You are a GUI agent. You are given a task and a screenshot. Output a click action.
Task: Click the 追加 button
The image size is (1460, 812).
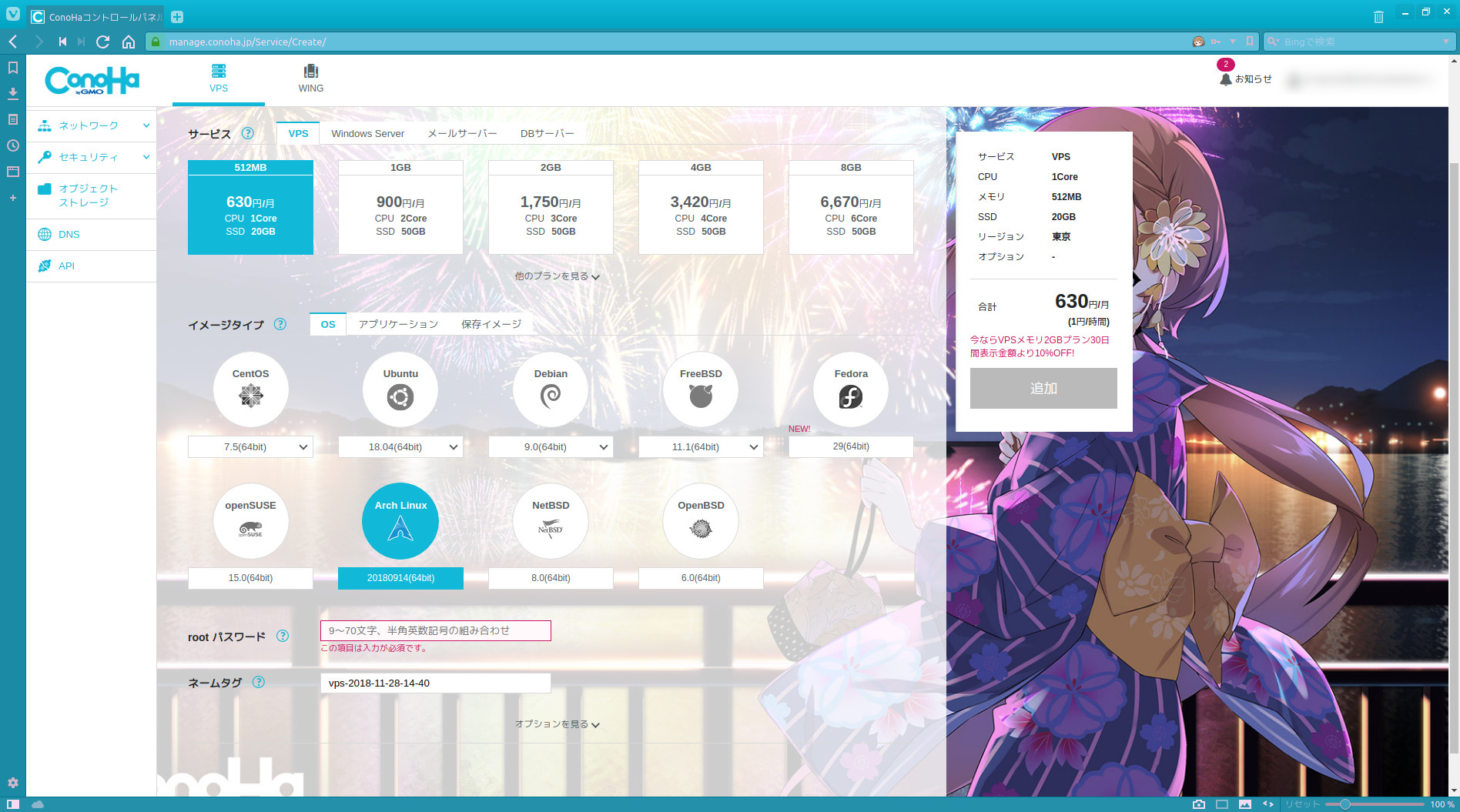[x=1043, y=388]
